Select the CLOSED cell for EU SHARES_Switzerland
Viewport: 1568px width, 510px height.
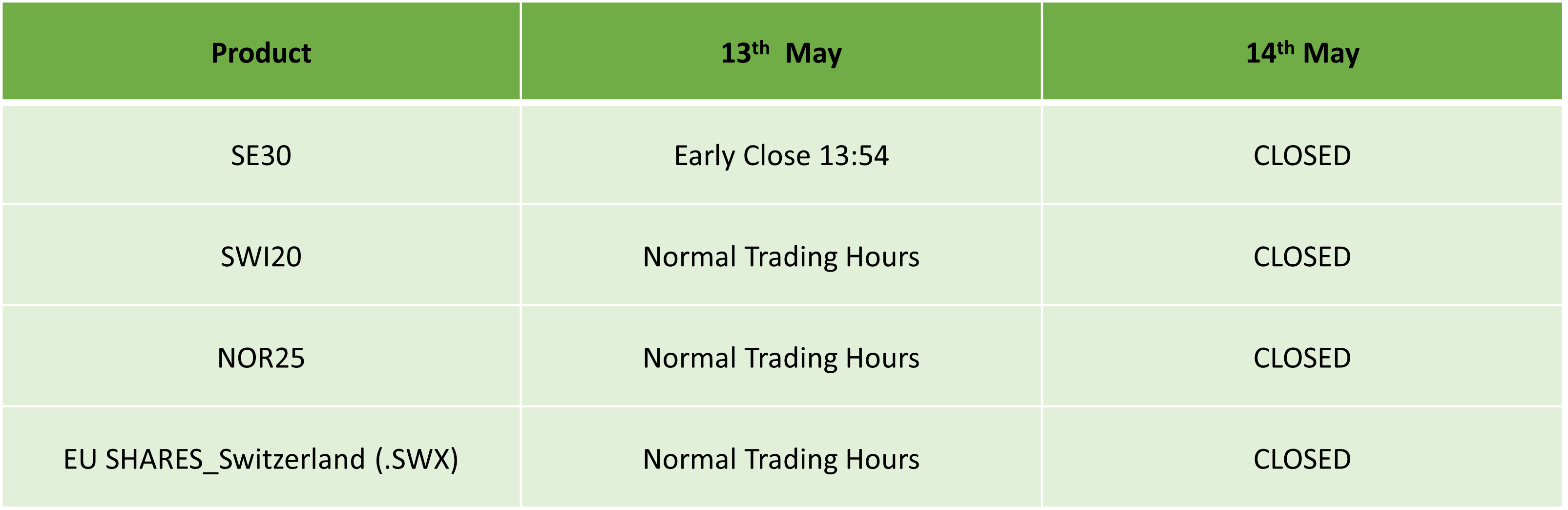[1302, 459]
